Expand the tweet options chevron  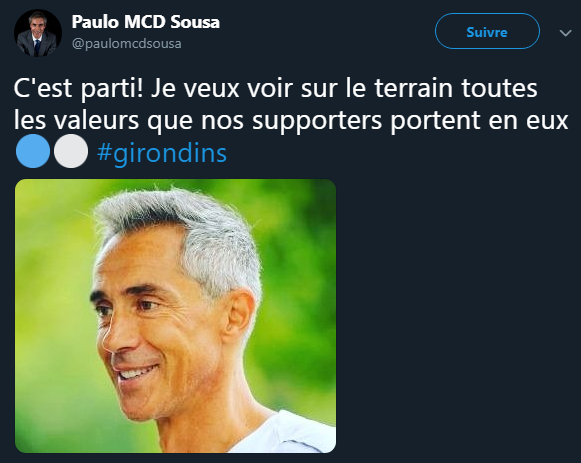[565, 33]
